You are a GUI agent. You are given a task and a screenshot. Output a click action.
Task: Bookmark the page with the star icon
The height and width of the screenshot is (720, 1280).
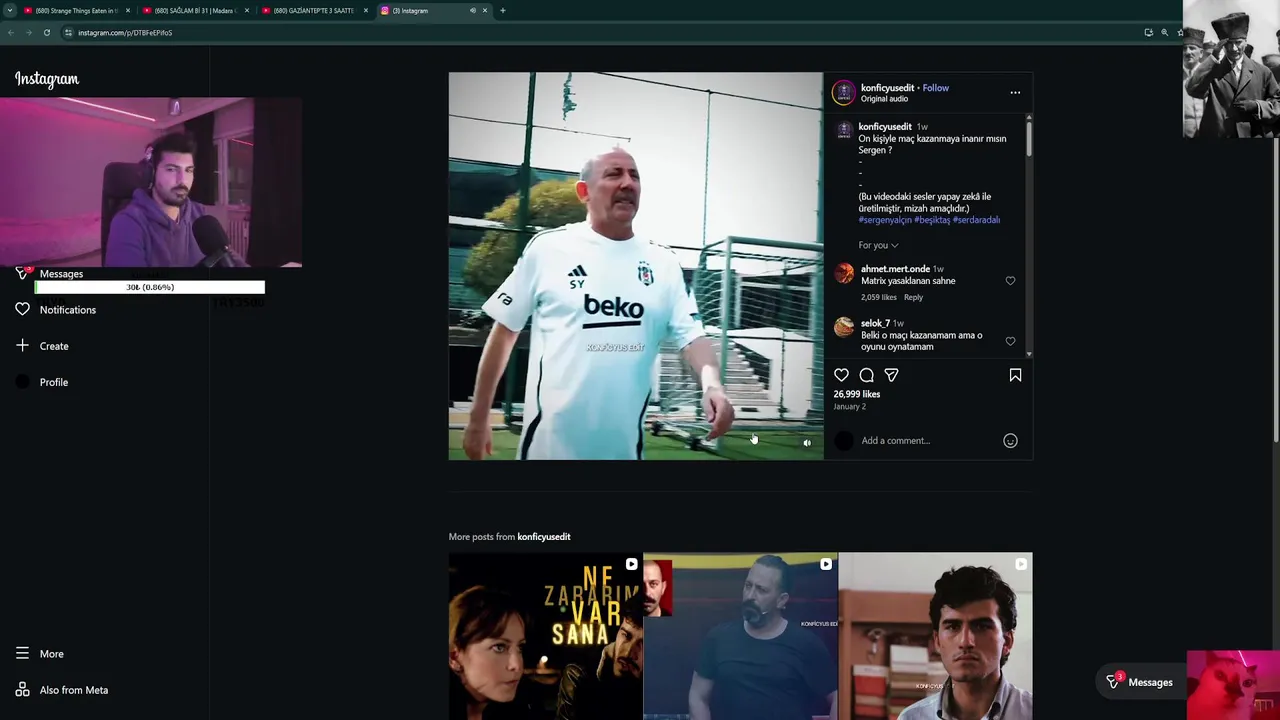1179,33
